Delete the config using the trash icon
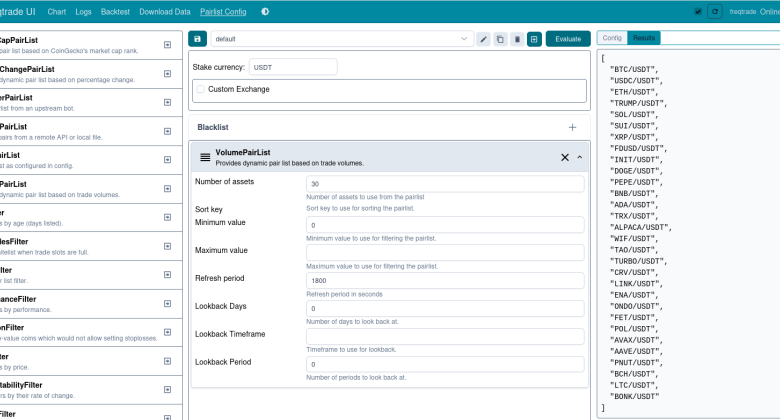Viewport: 780px width, 420px height. 516,39
